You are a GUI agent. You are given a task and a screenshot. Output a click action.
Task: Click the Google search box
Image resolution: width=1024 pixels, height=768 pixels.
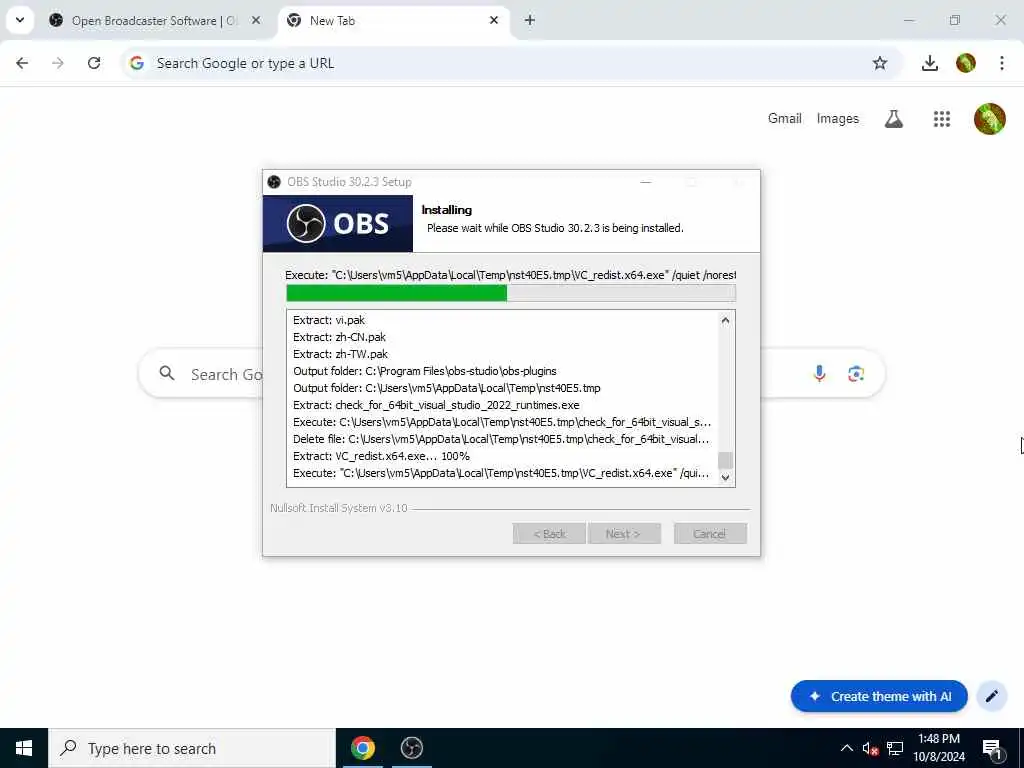[511, 374]
